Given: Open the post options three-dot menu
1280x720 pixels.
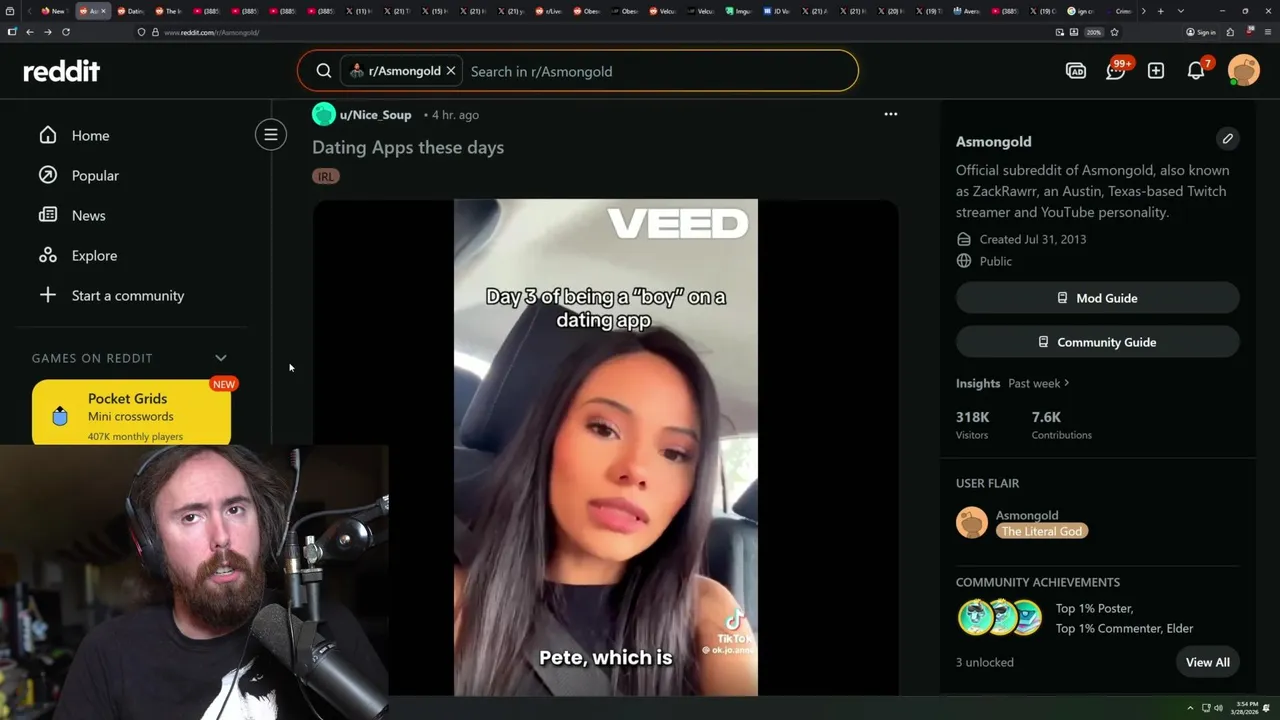Looking at the screenshot, I should pos(890,114).
